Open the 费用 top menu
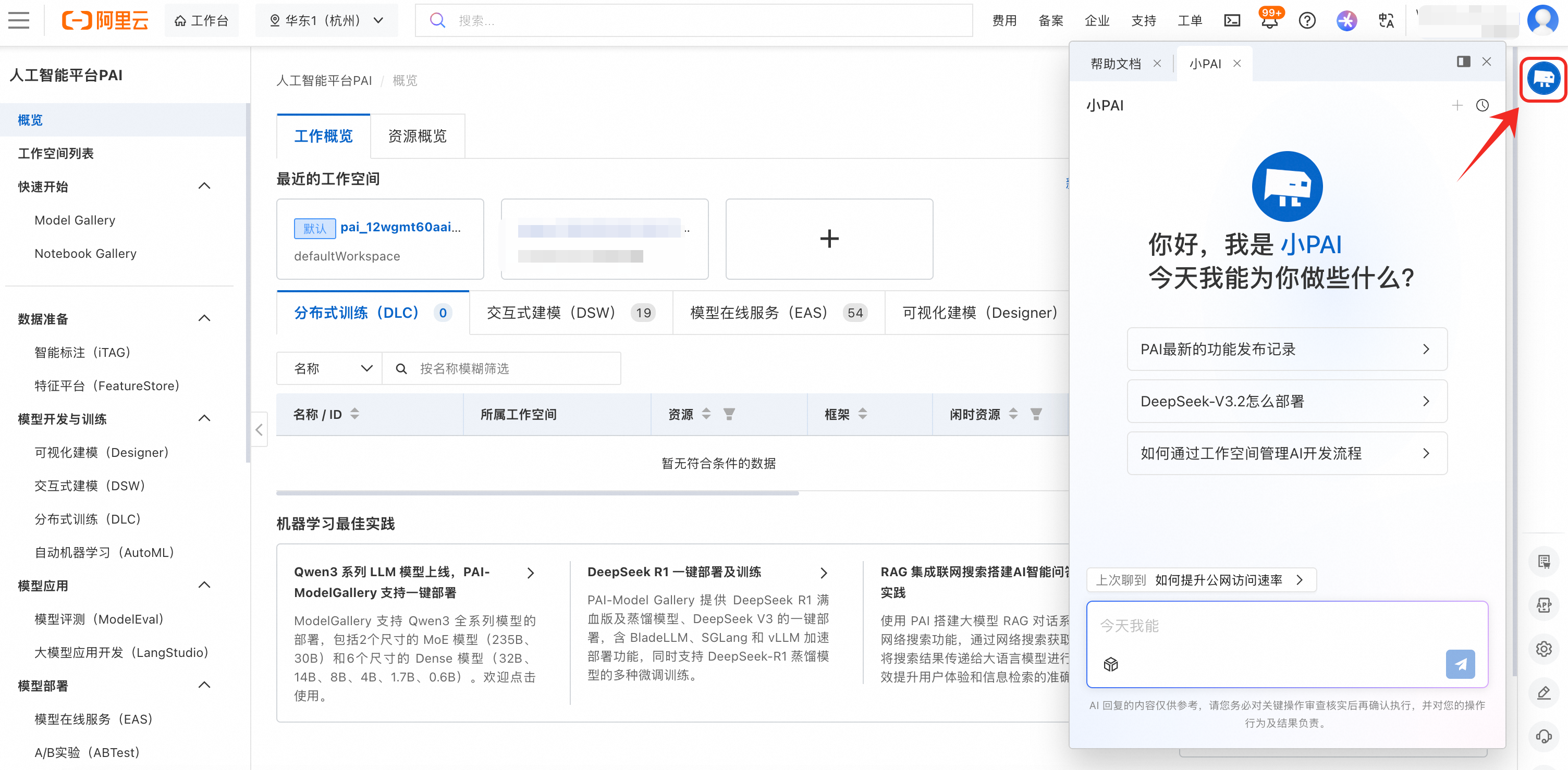The height and width of the screenshot is (770, 1568). (1005, 21)
